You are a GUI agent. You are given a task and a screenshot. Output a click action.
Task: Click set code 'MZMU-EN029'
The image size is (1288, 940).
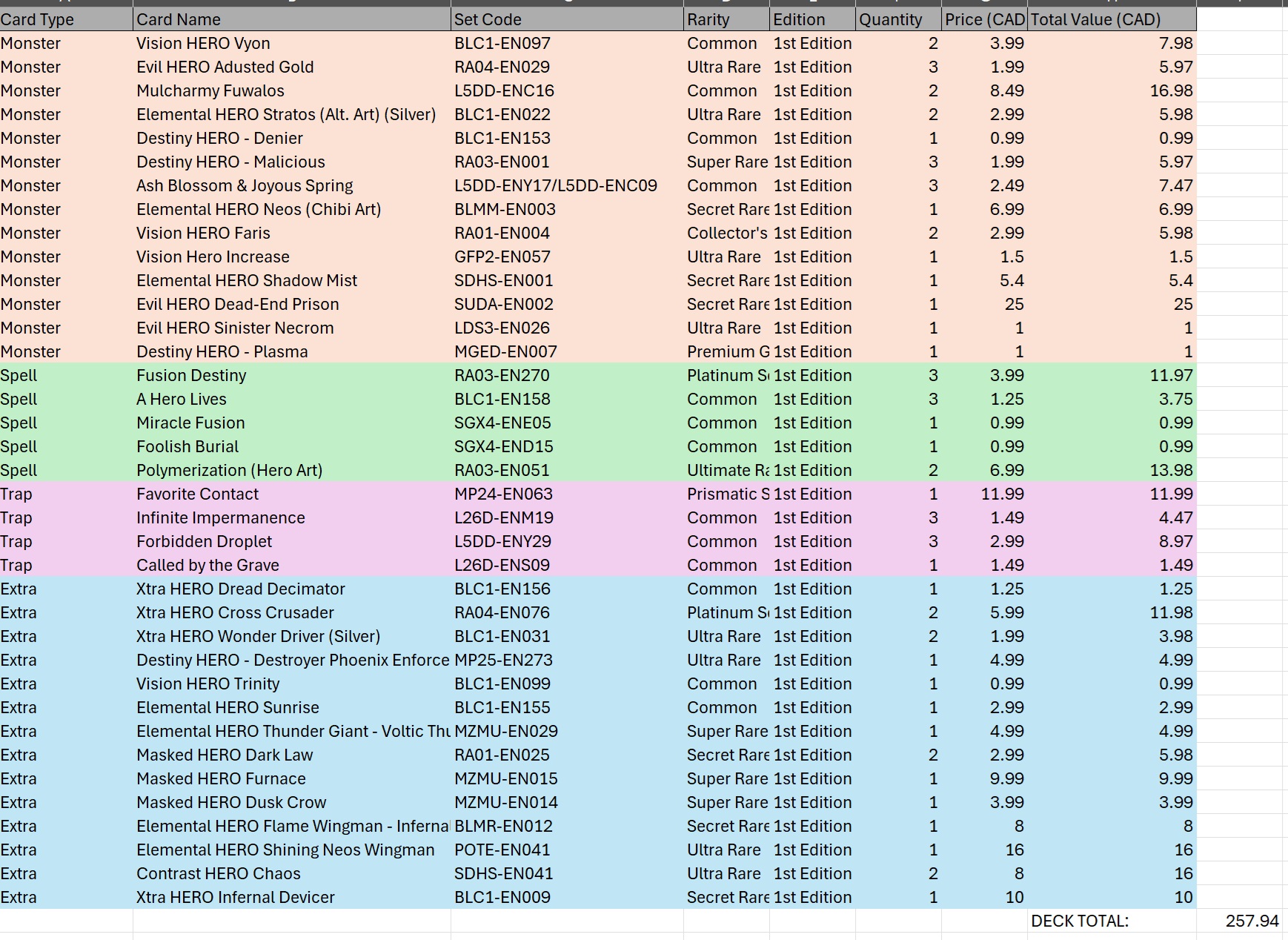pyautogui.click(x=567, y=731)
